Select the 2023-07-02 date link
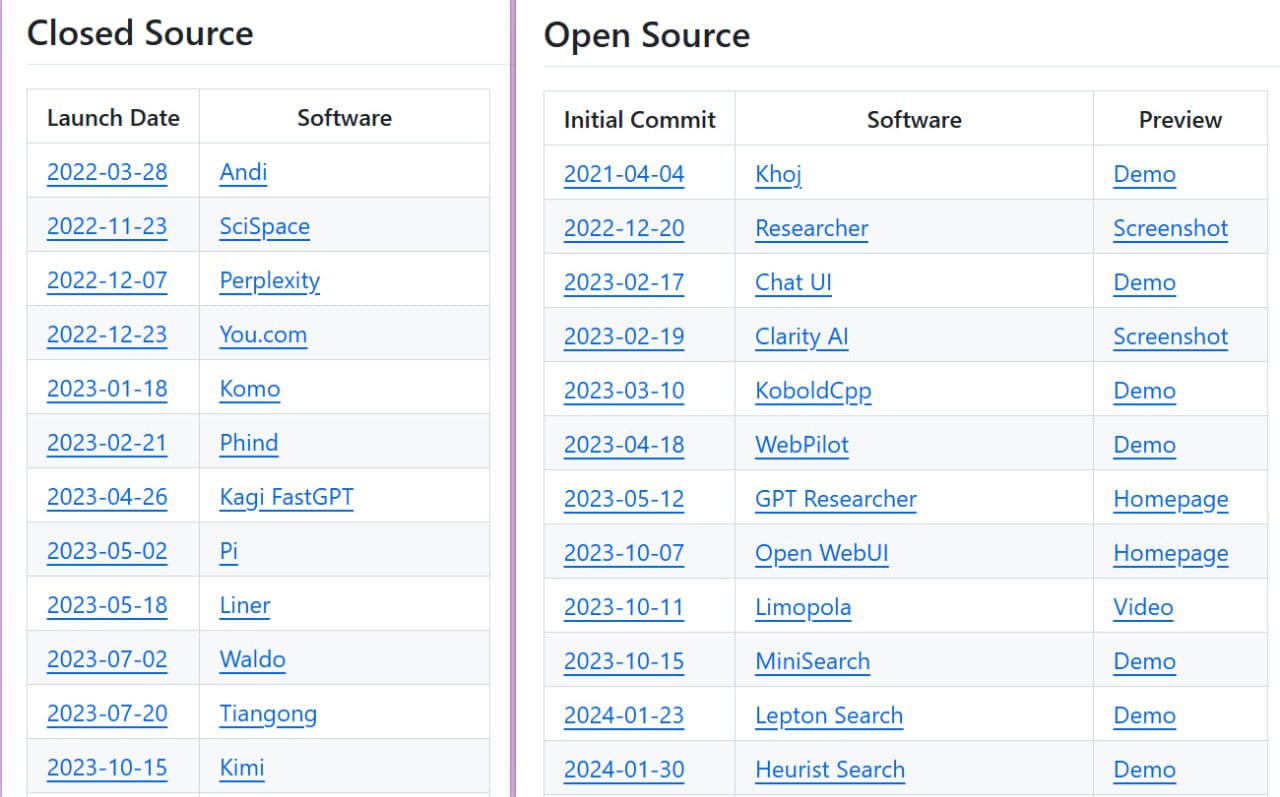 coord(107,658)
